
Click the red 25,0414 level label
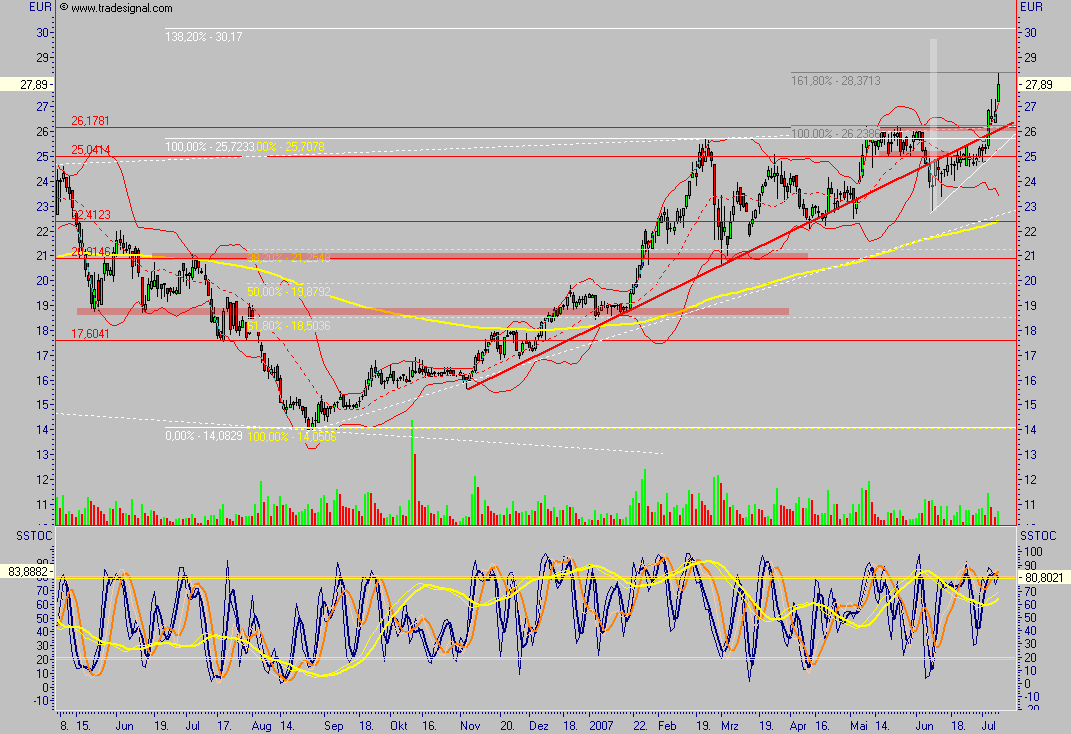click(x=90, y=150)
